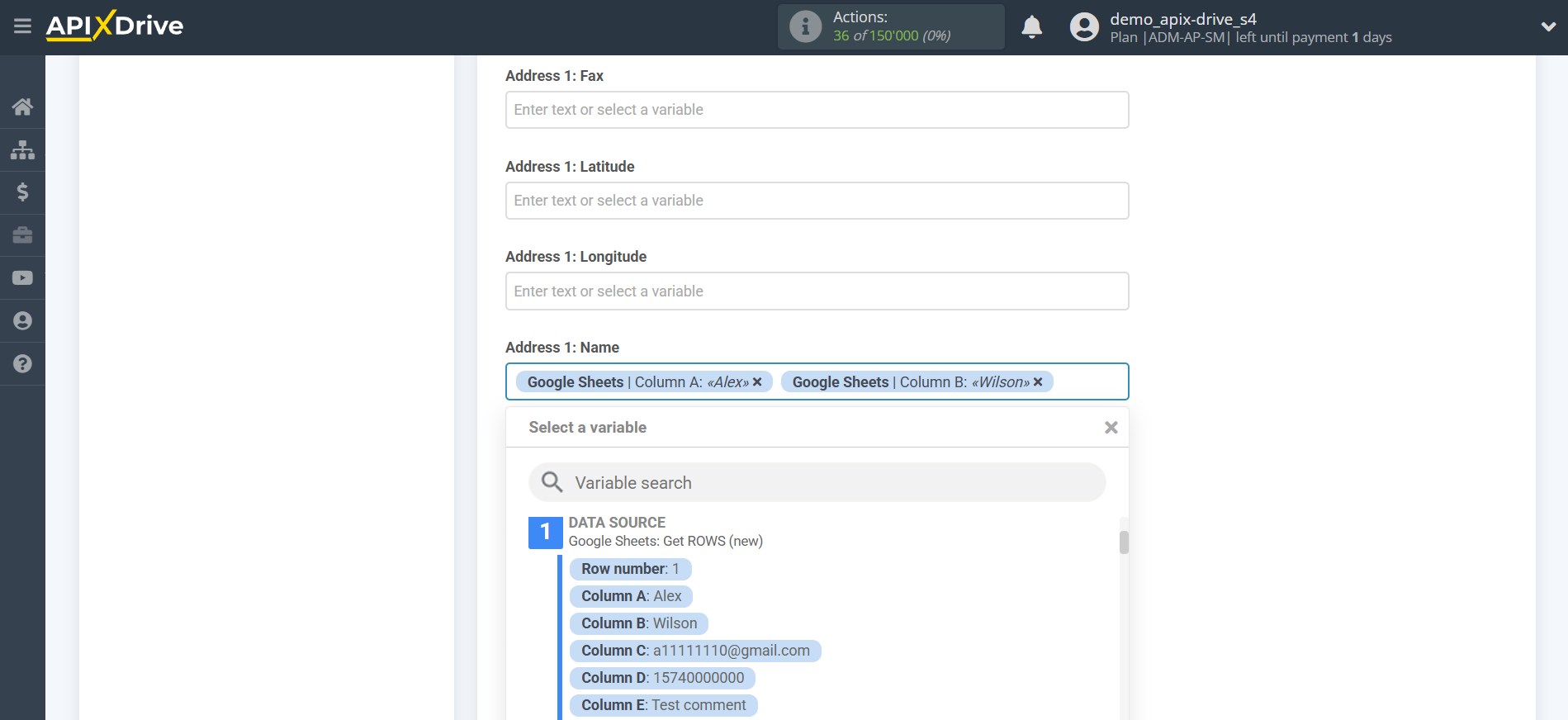The image size is (1568, 720).
Task: Select the Column A: Alex variable
Action: [x=631, y=596]
